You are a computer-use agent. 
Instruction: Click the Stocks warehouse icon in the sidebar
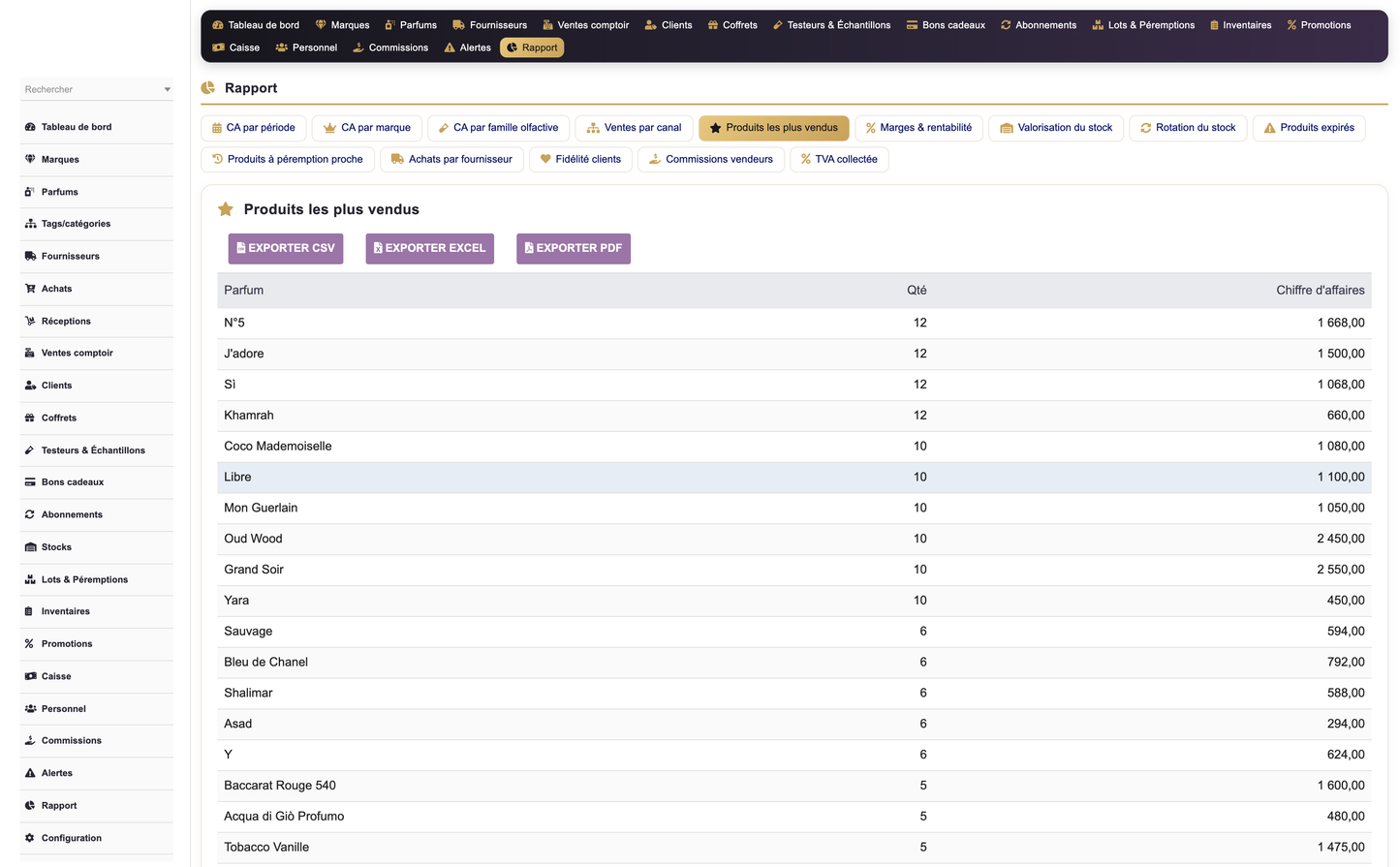[x=30, y=547]
